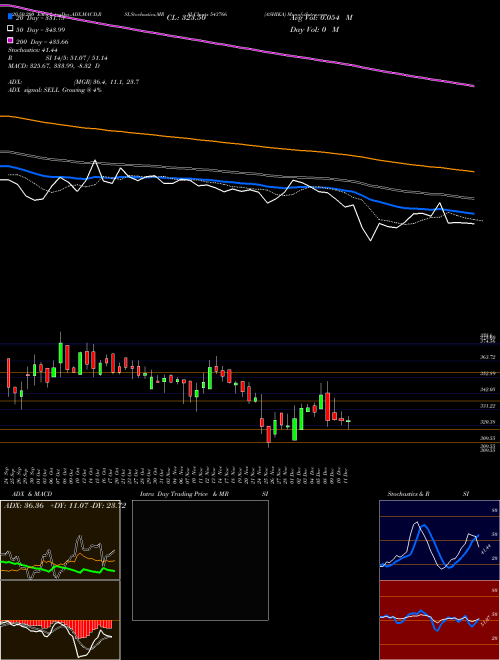This screenshot has width=500, height=660.
Task: Click the 'SI 14/3: 51.07 / 51.14' value
Action: (x=76, y=58)
